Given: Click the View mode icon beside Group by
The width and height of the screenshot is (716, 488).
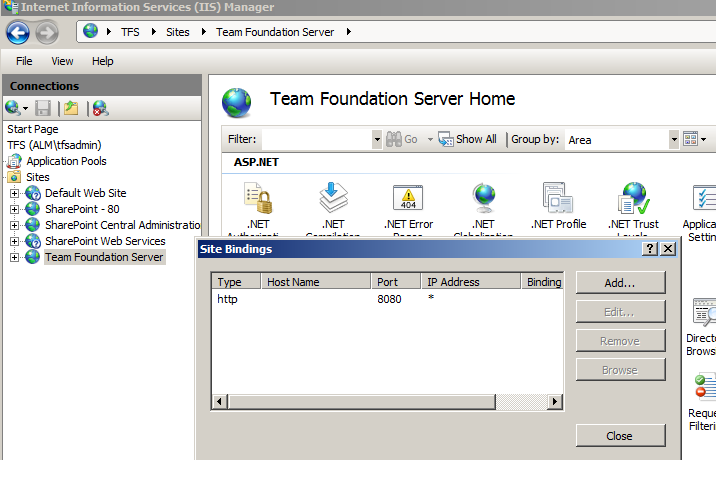Looking at the screenshot, I should 690,139.
